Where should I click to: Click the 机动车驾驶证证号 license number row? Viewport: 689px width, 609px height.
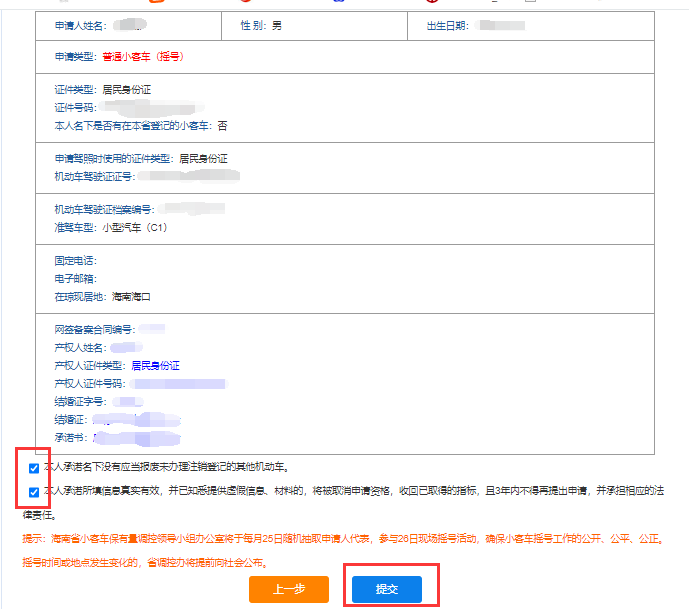[150, 176]
